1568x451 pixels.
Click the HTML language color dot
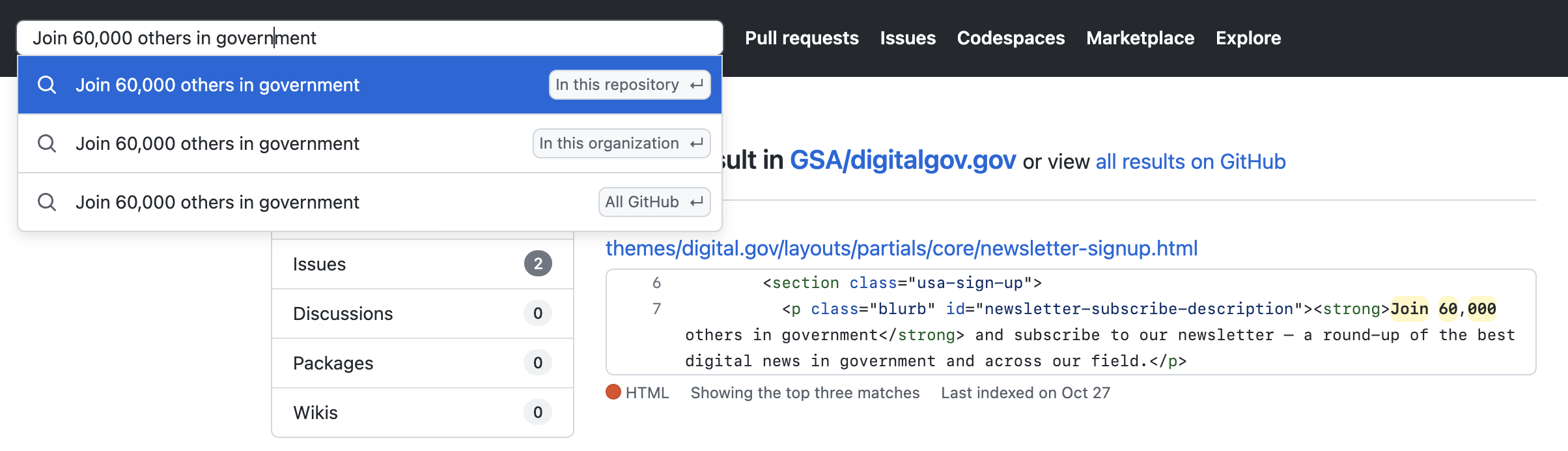pyautogui.click(x=613, y=392)
